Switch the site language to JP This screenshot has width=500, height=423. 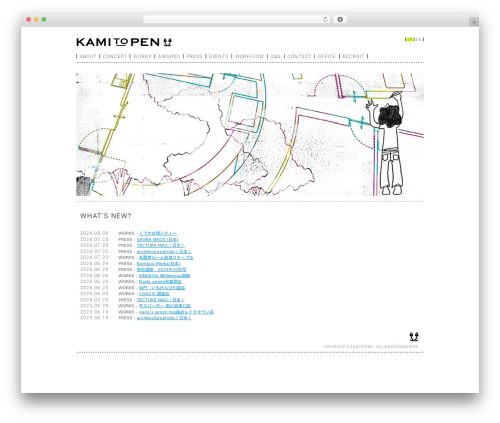pos(410,39)
